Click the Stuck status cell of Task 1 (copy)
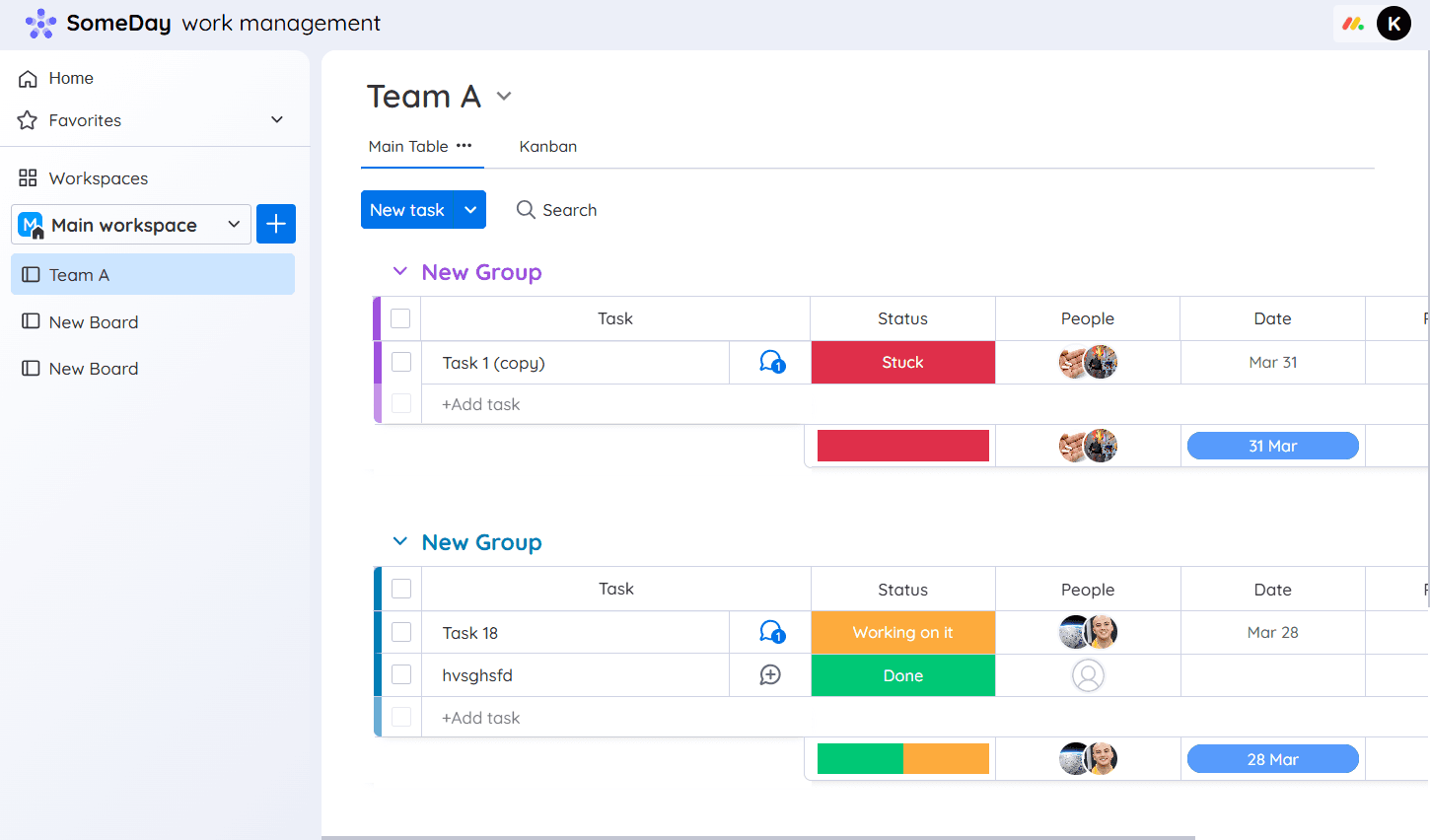1430x840 pixels. click(902, 362)
